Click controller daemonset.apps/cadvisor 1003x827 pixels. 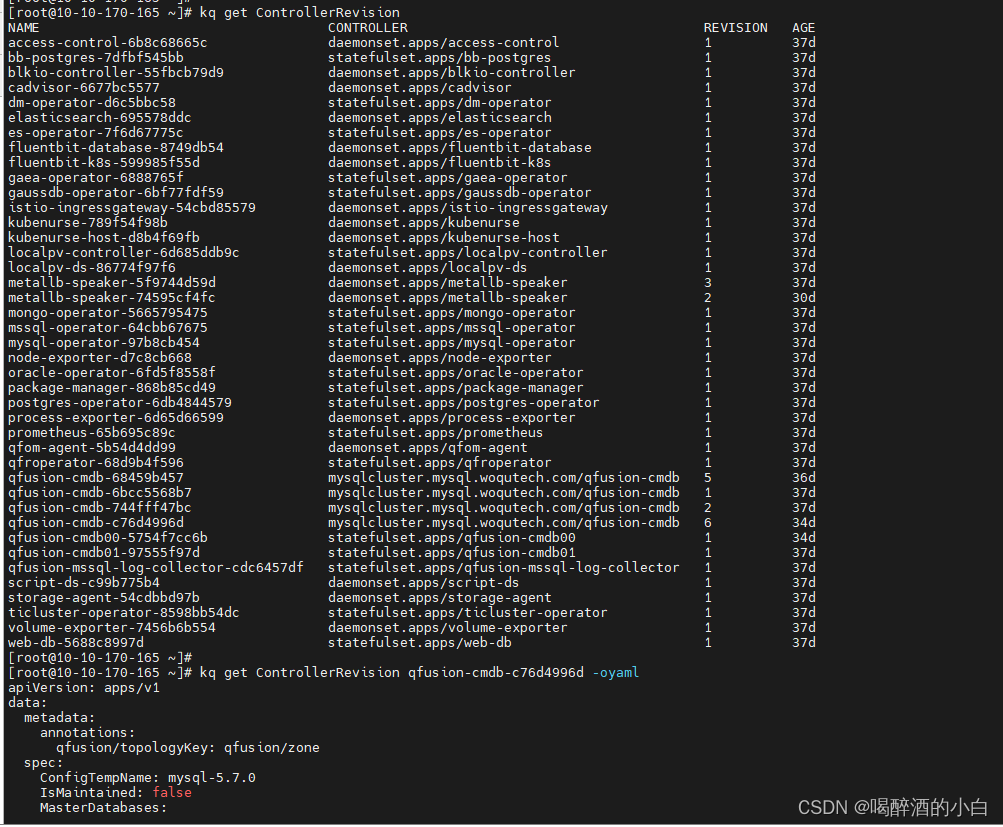(420, 88)
